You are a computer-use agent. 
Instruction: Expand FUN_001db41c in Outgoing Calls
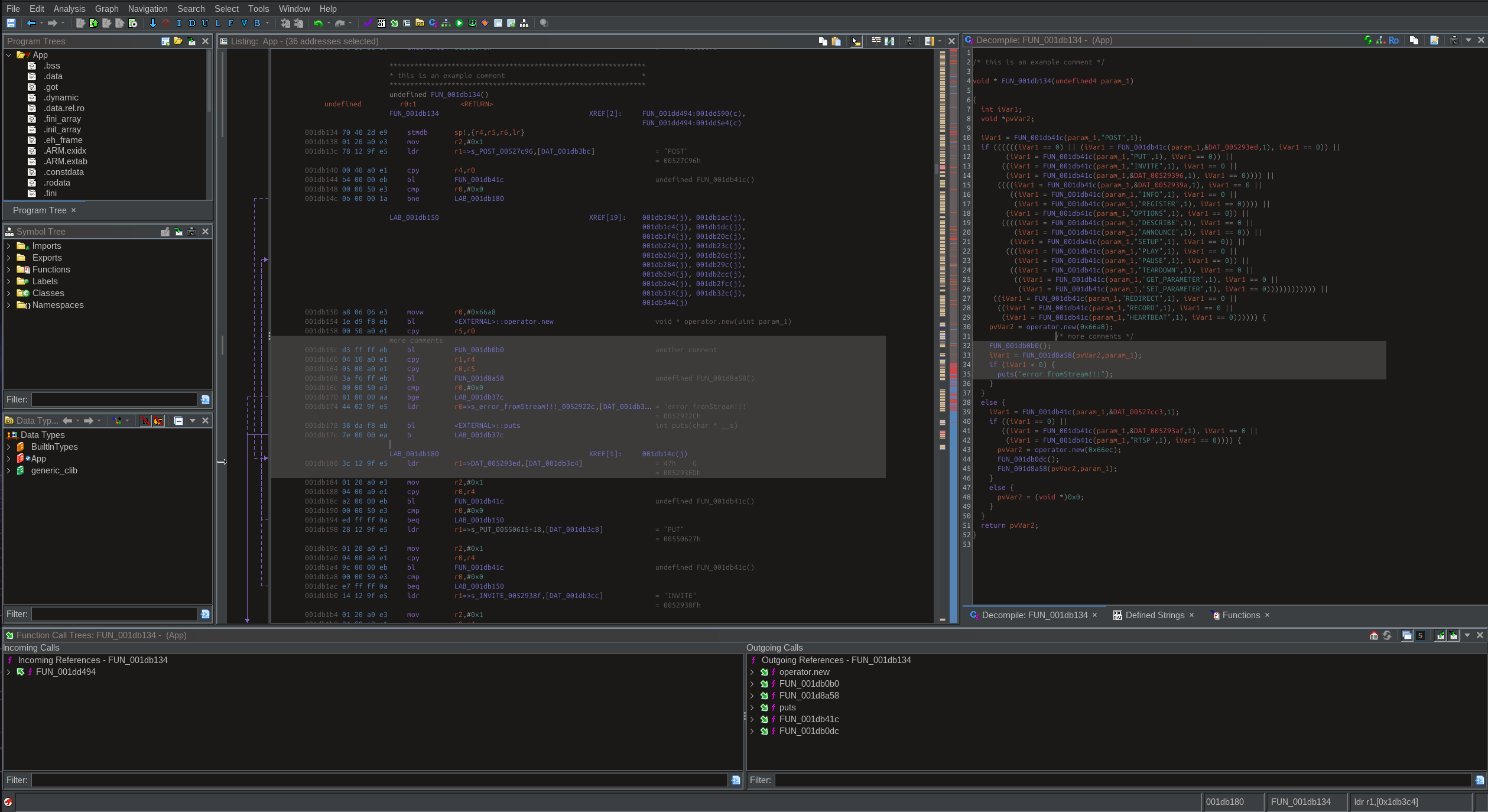point(752,719)
